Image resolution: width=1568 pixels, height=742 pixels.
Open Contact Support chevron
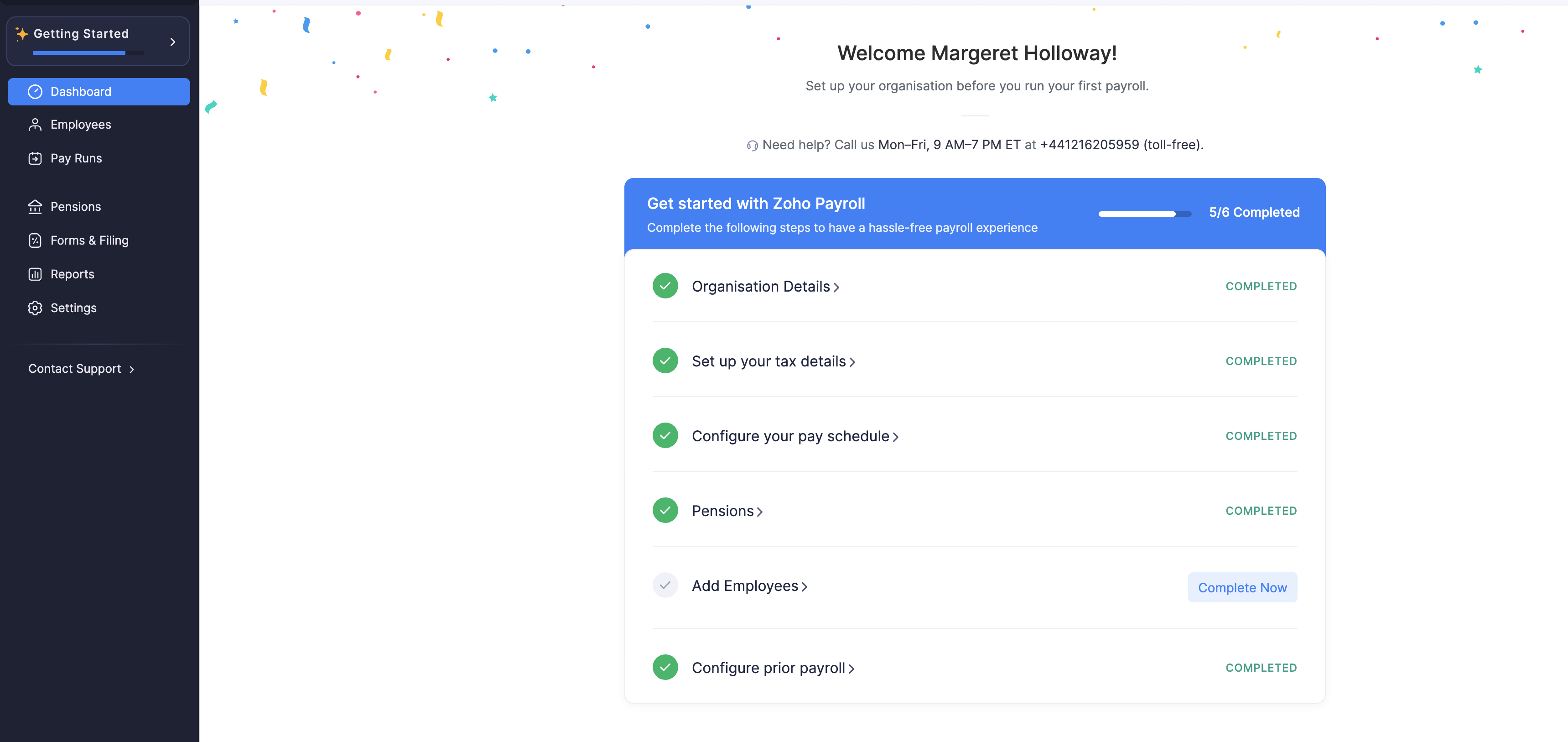[x=131, y=369]
